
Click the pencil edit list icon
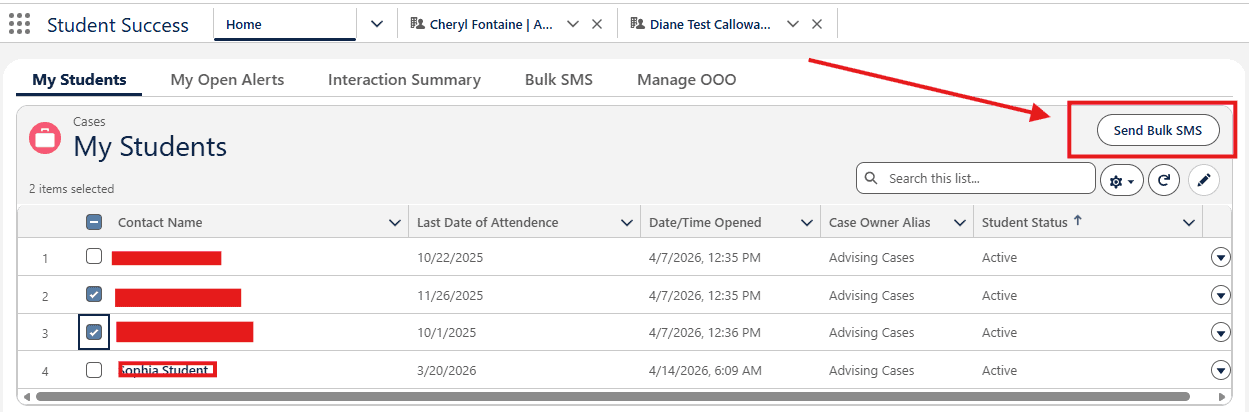coord(1204,181)
